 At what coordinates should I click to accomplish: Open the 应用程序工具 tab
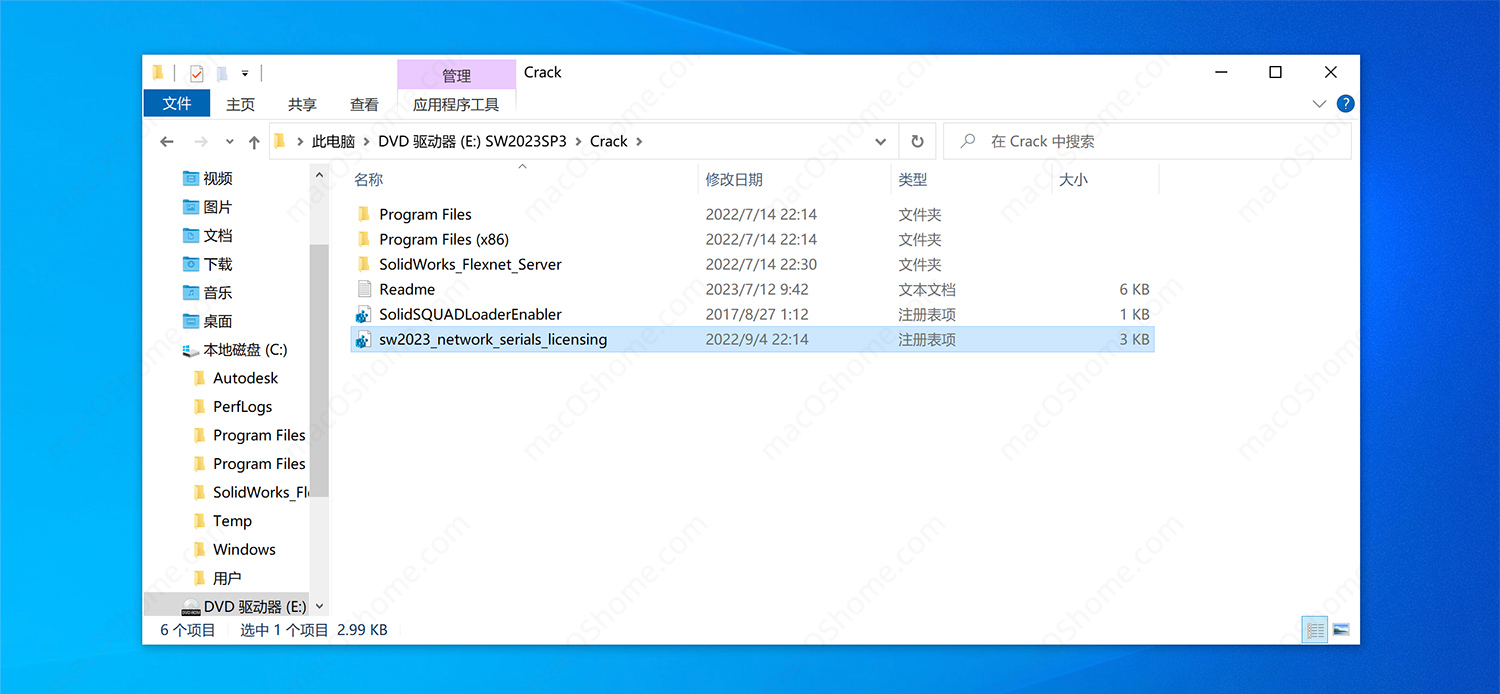[x=455, y=103]
